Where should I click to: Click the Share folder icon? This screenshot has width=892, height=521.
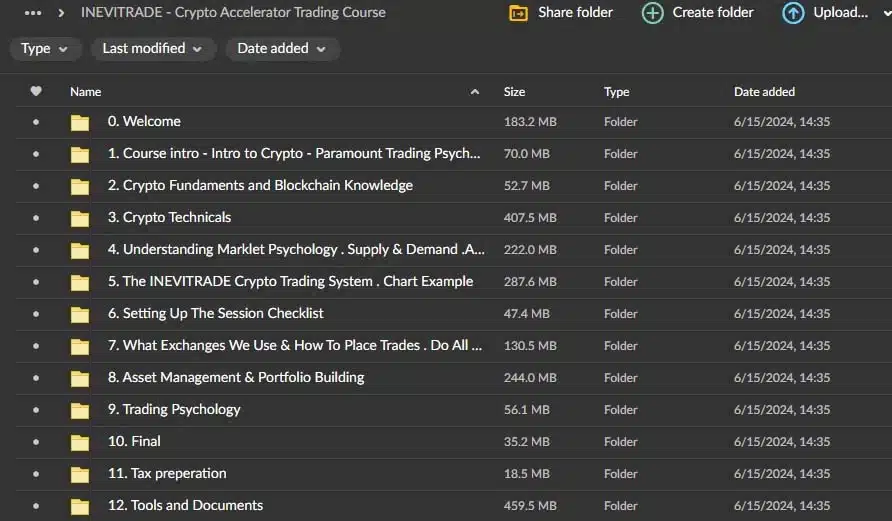[x=518, y=13]
